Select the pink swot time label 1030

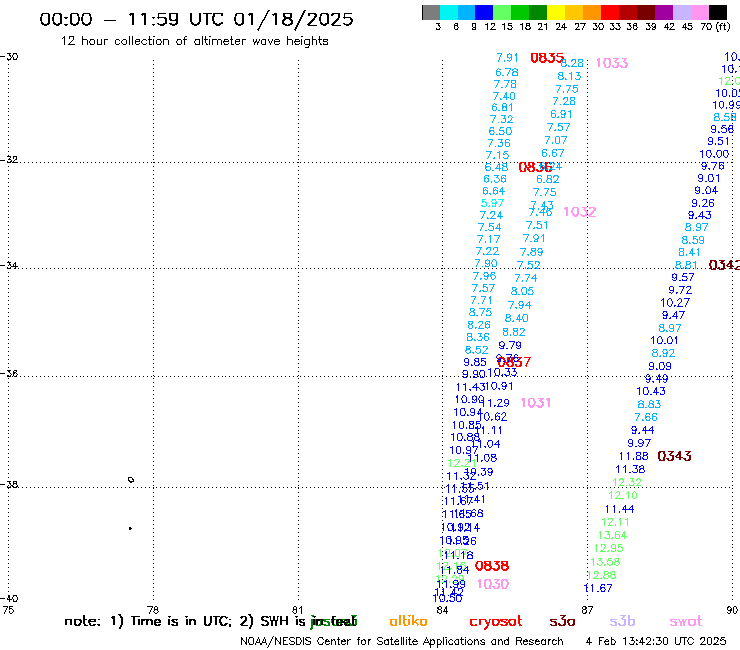(x=493, y=584)
